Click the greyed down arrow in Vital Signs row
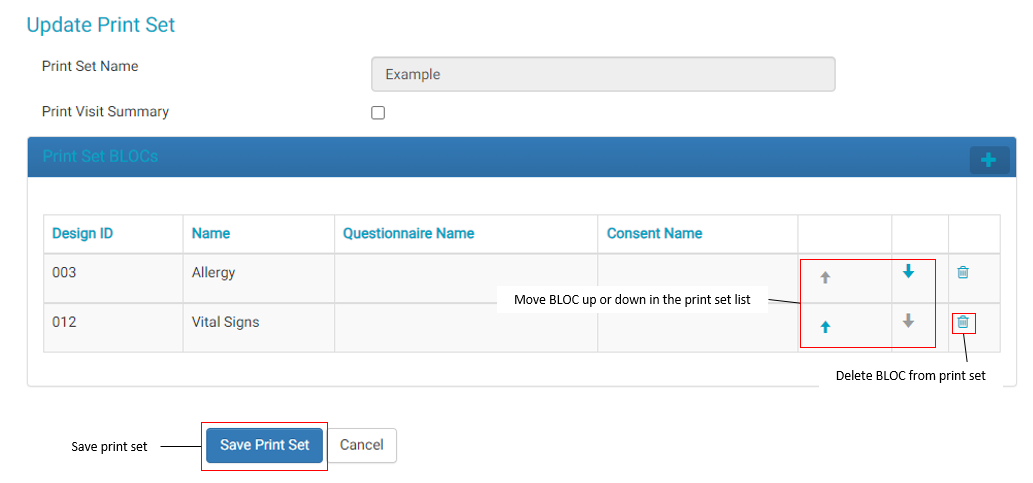Image resolution: width=1033 pixels, height=483 pixels. click(x=908, y=321)
